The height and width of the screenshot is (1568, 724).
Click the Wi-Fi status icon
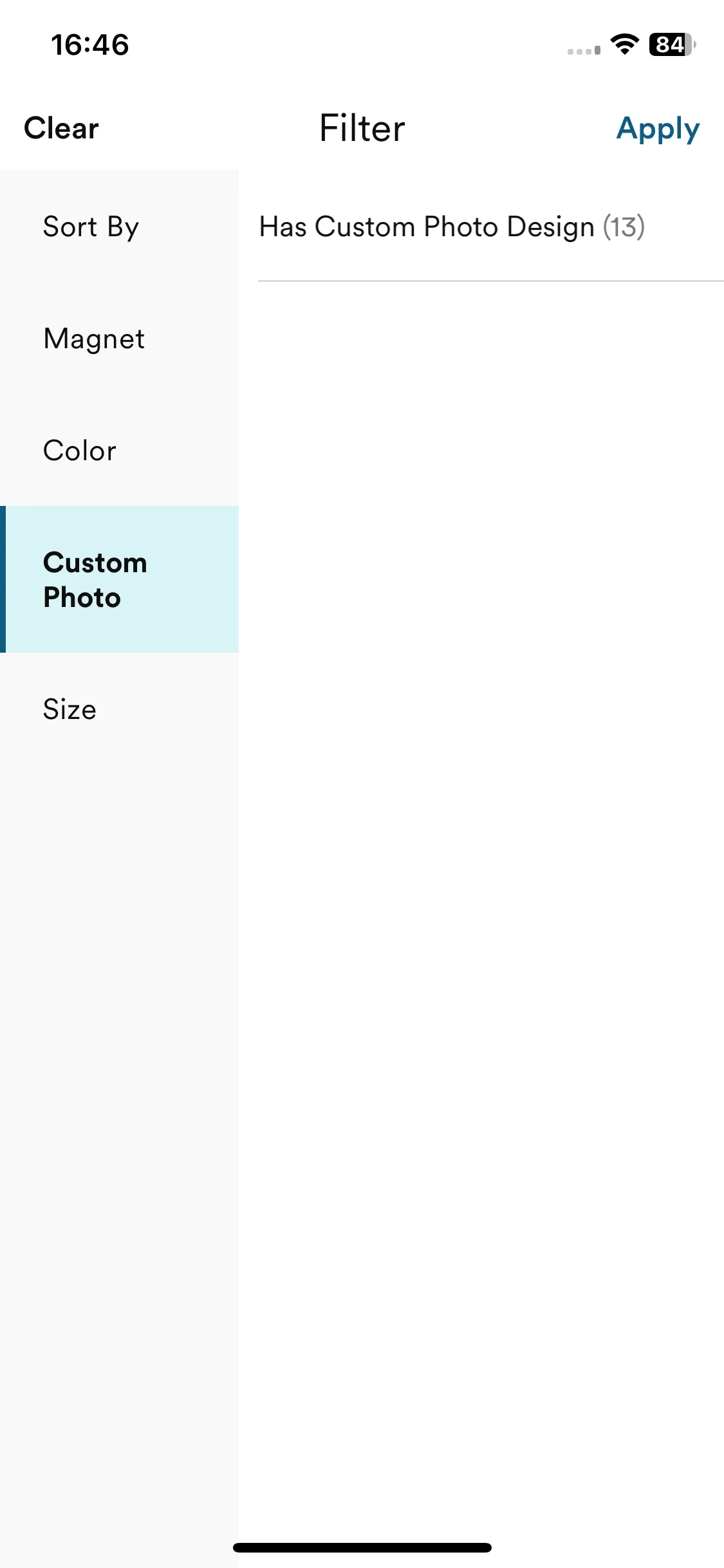624,44
